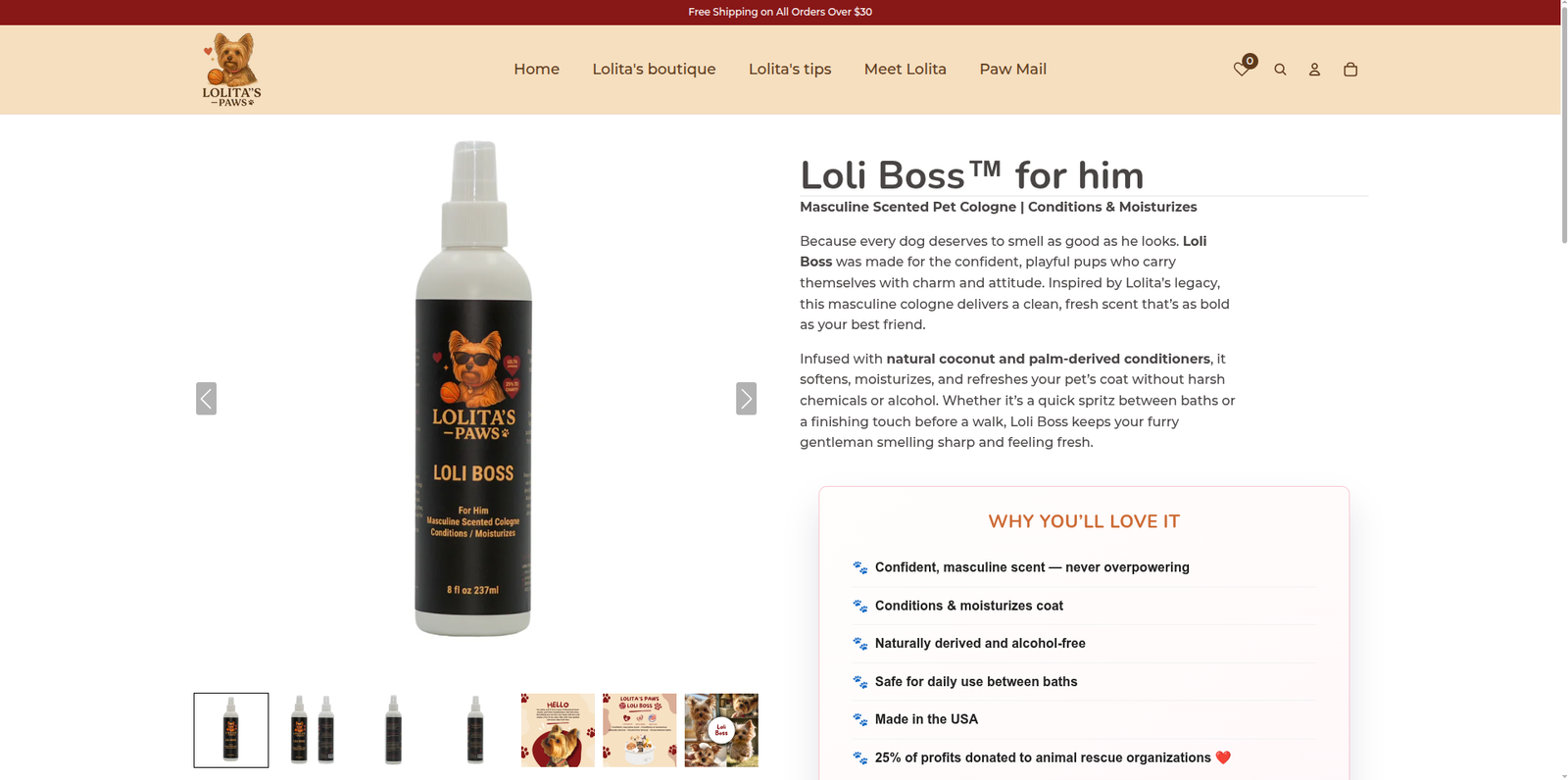Visit the Meet Lolita page

click(906, 70)
